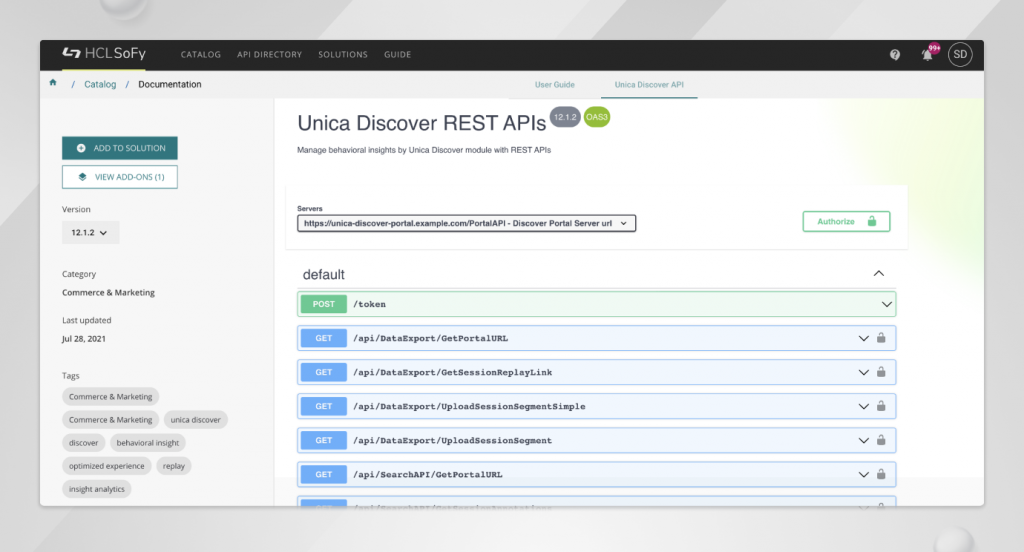This screenshot has width=1024, height=552.
Task: Click Catalog breadcrumb link
Action: point(100,84)
